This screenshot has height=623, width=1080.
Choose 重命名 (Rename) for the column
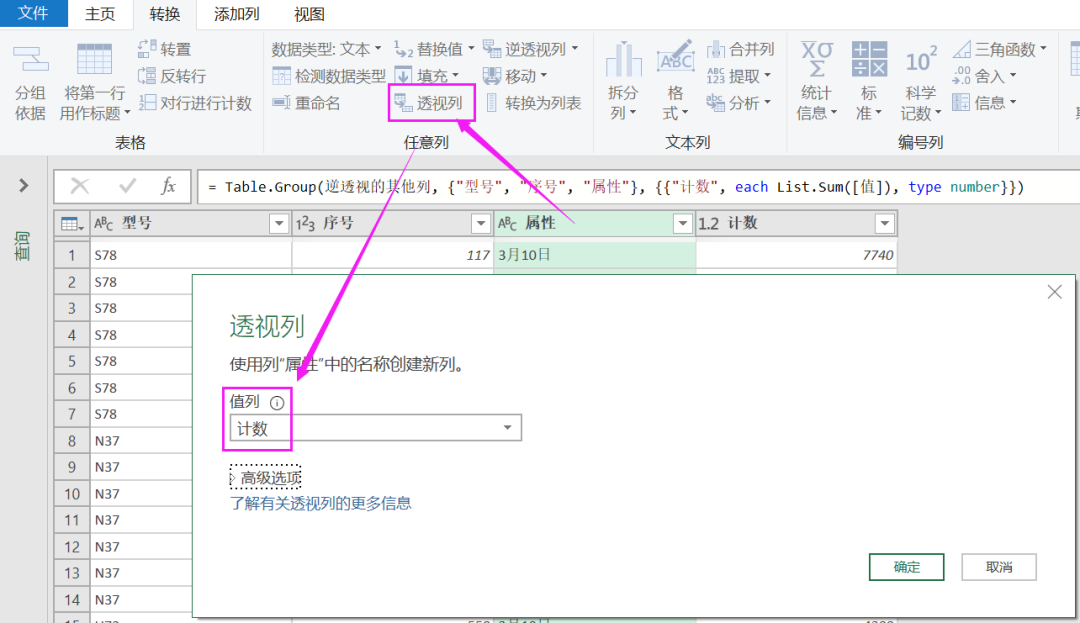tap(306, 103)
